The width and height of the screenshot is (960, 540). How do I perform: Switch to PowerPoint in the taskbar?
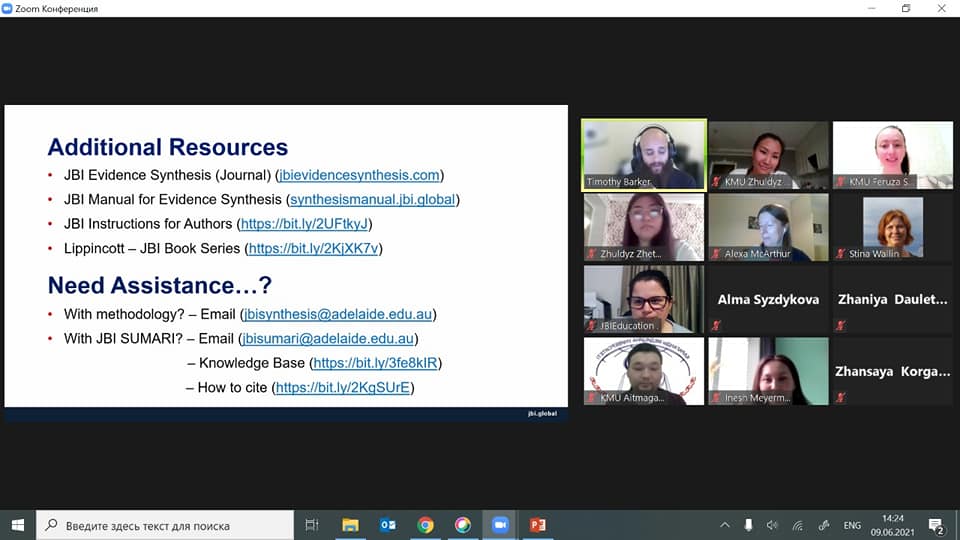[x=537, y=525]
